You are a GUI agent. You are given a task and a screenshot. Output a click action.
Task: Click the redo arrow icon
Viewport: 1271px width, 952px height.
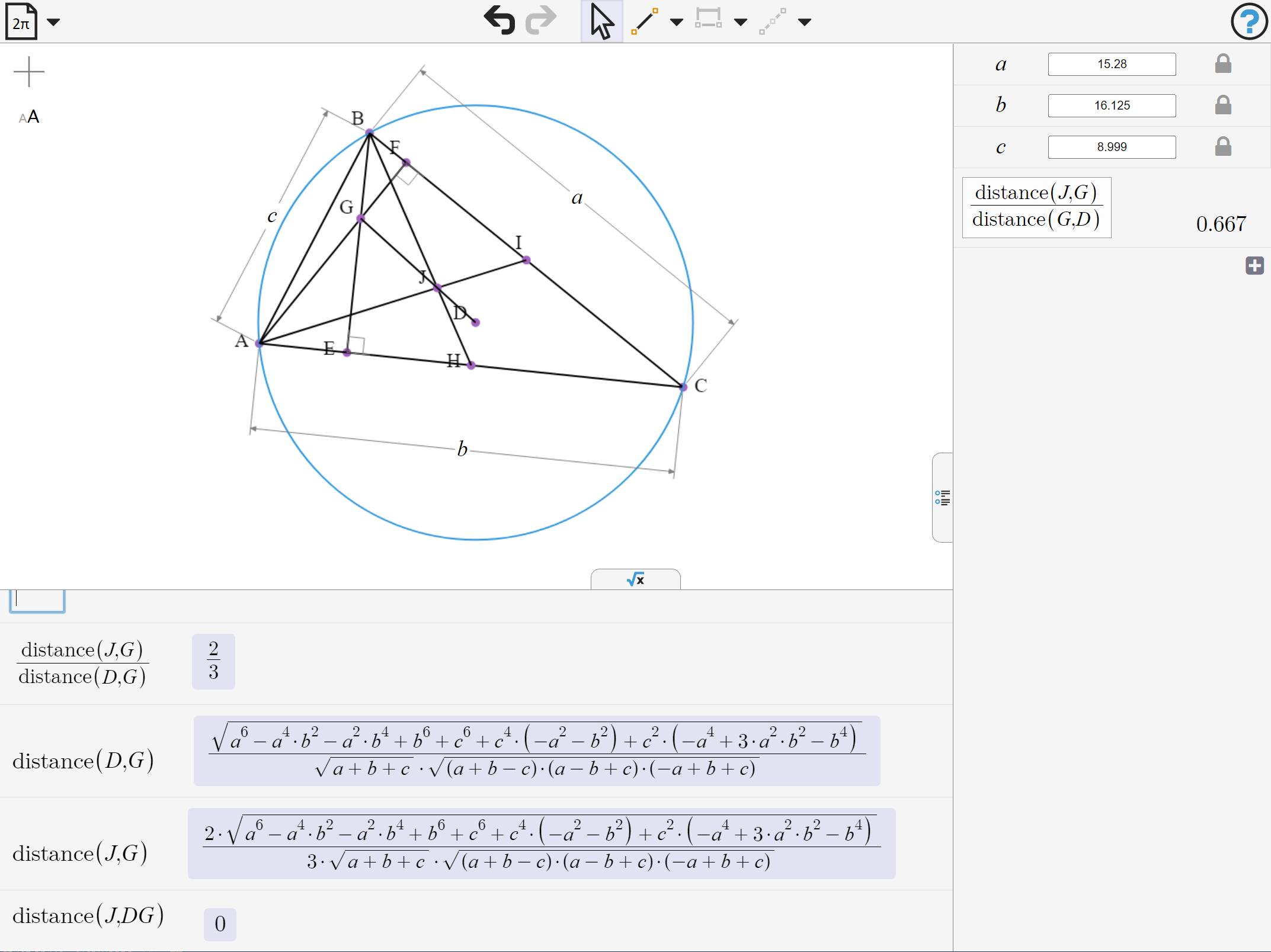[x=541, y=21]
